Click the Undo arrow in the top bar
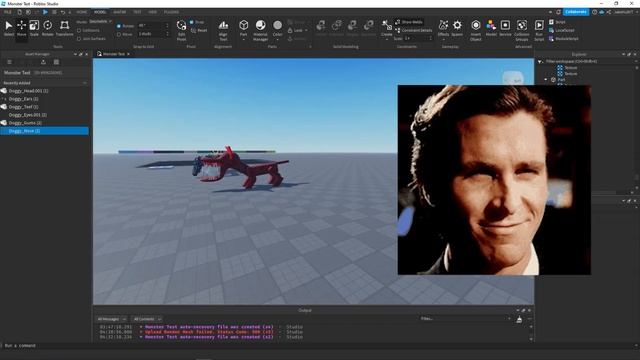Viewport: 640px width, 360px height. coord(63,12)
